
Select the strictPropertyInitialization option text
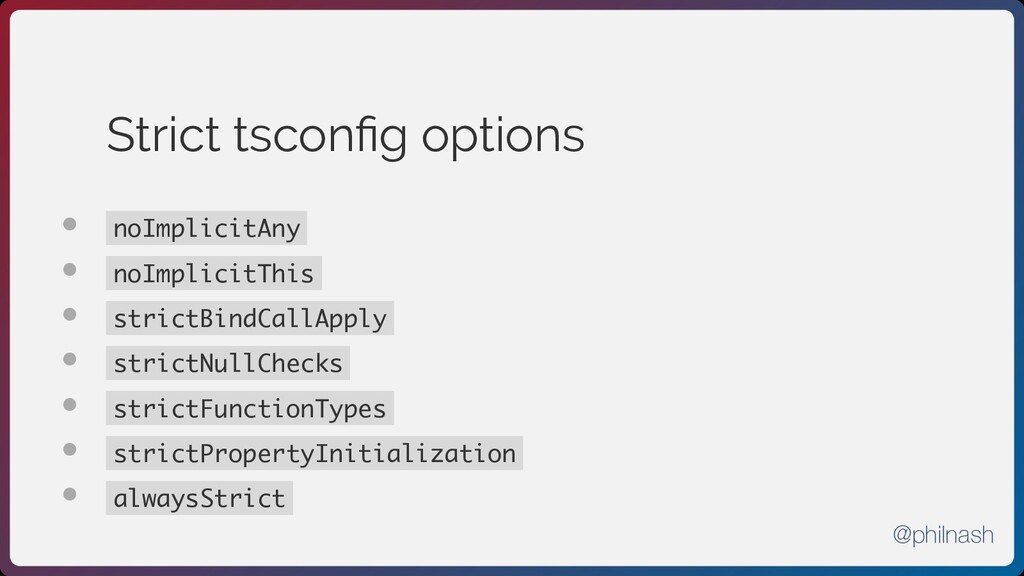coord(314,454)
